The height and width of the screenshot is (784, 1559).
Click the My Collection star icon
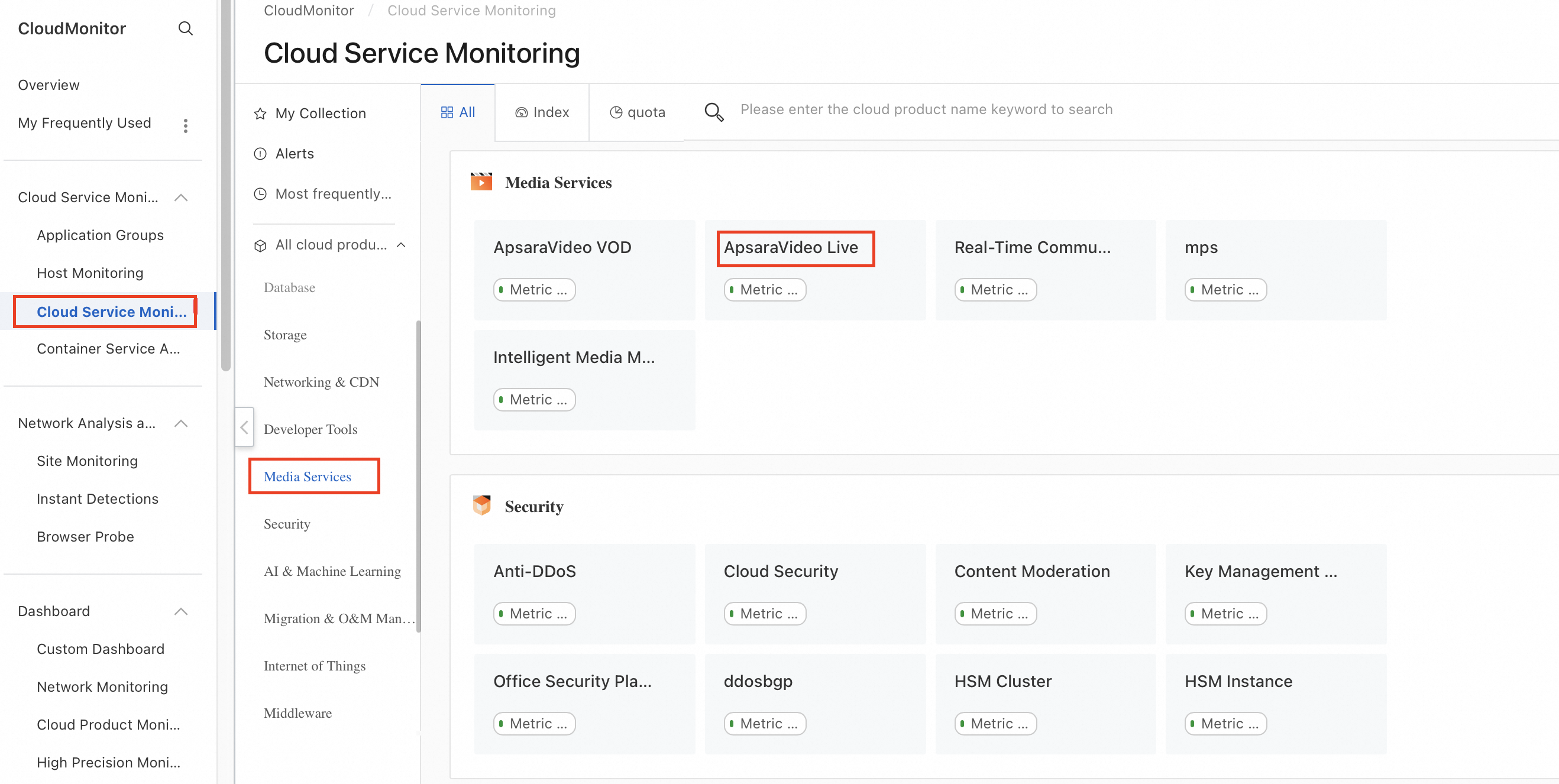(x=260, y=114)
